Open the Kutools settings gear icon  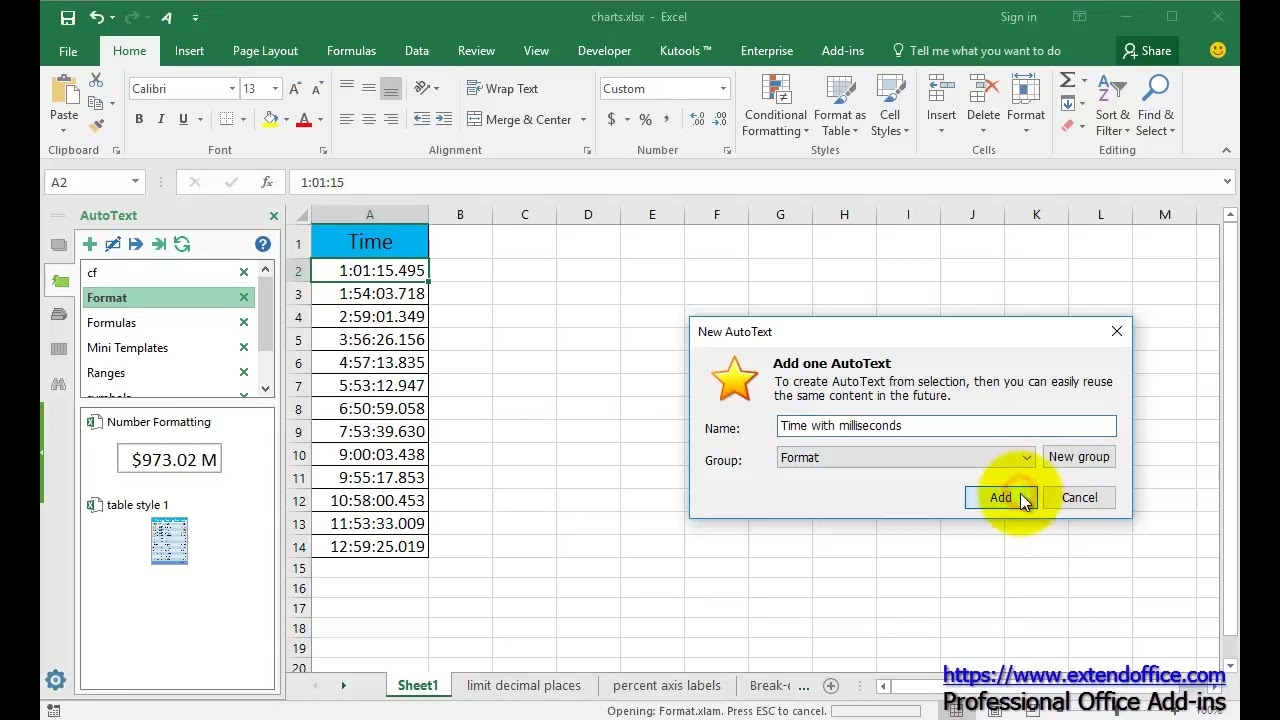point(55,680)
